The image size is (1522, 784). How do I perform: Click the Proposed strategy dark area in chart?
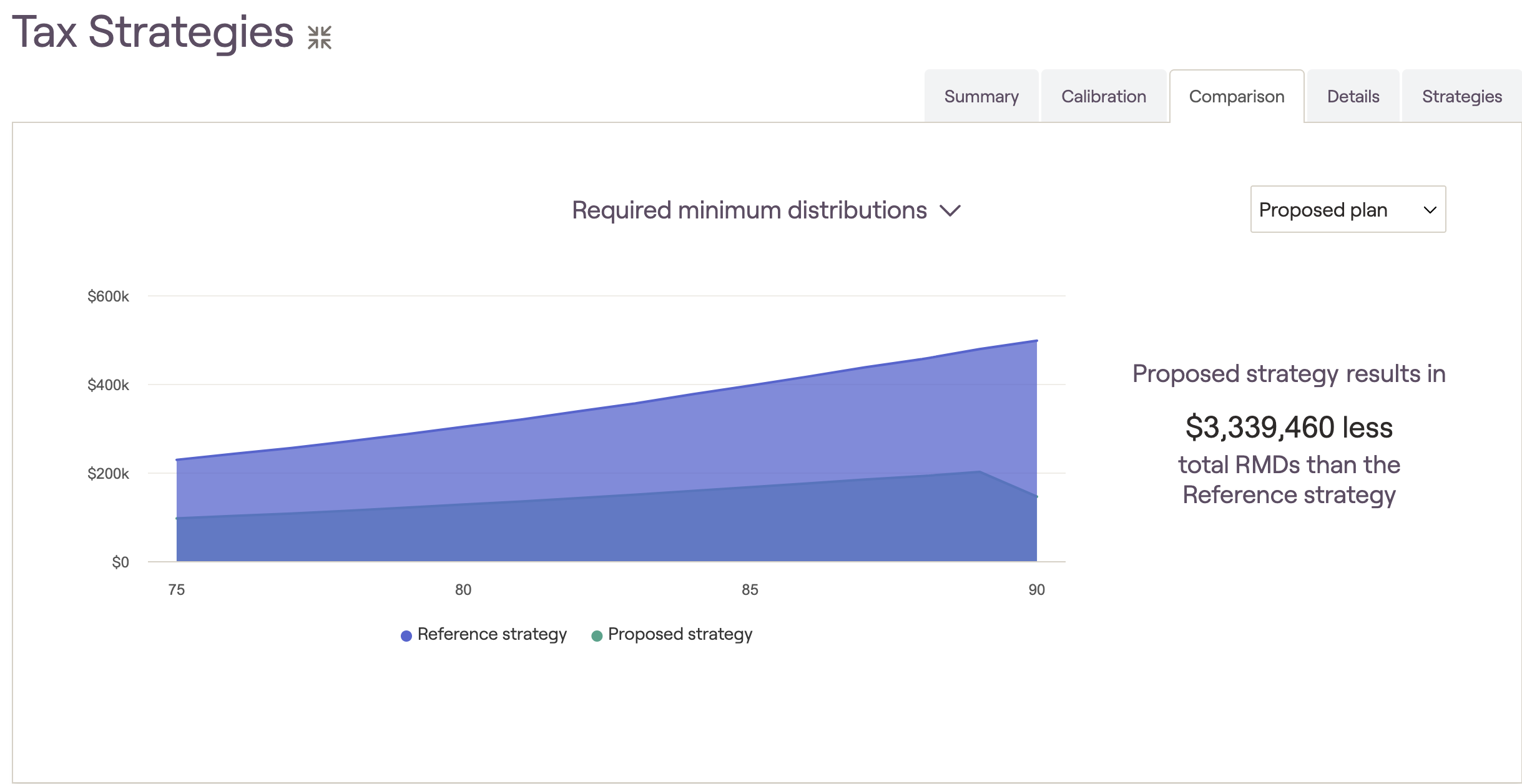[x=606, y=531]
